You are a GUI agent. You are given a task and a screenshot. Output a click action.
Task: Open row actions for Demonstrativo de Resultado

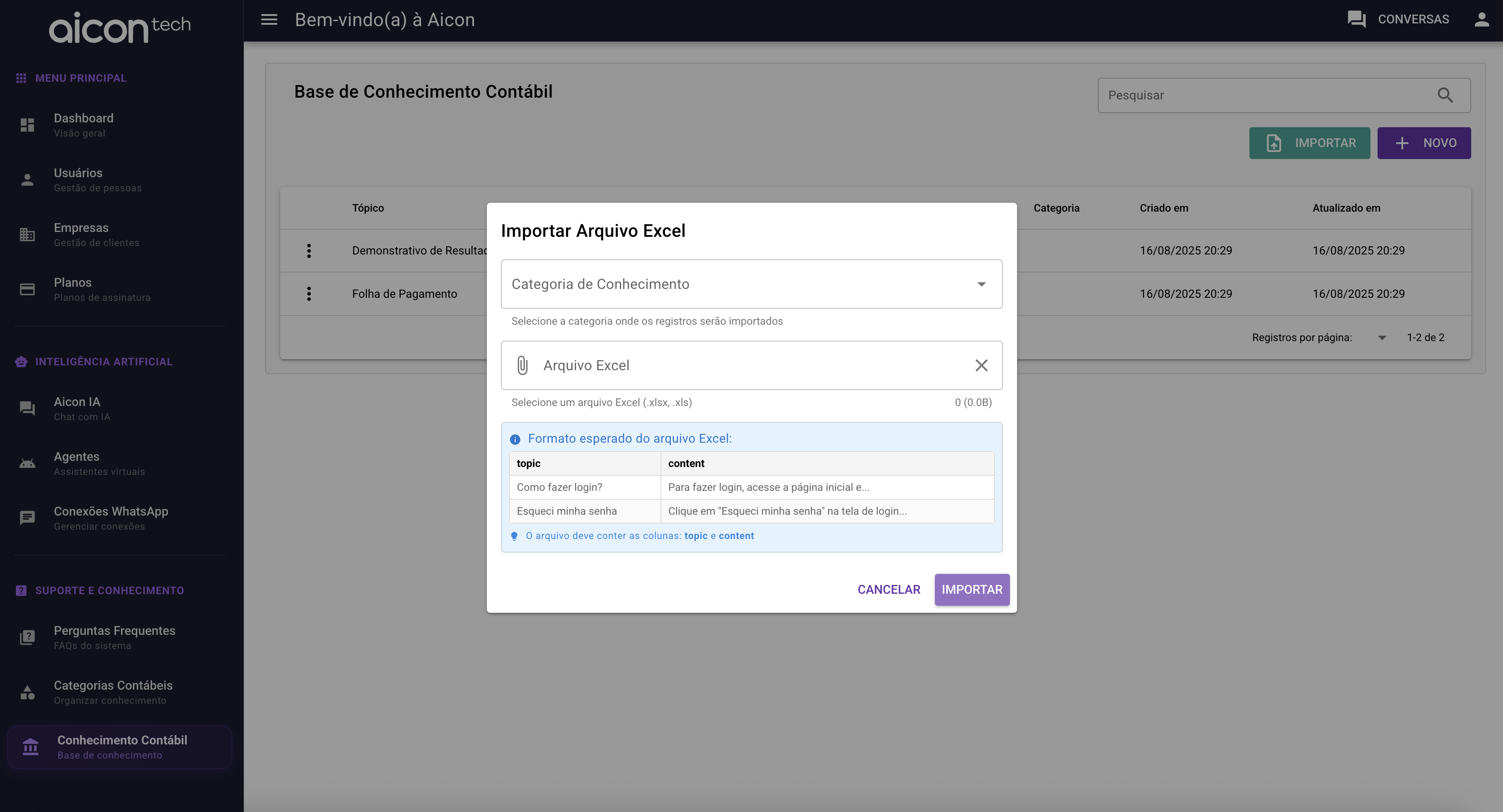tap(309, 251)
